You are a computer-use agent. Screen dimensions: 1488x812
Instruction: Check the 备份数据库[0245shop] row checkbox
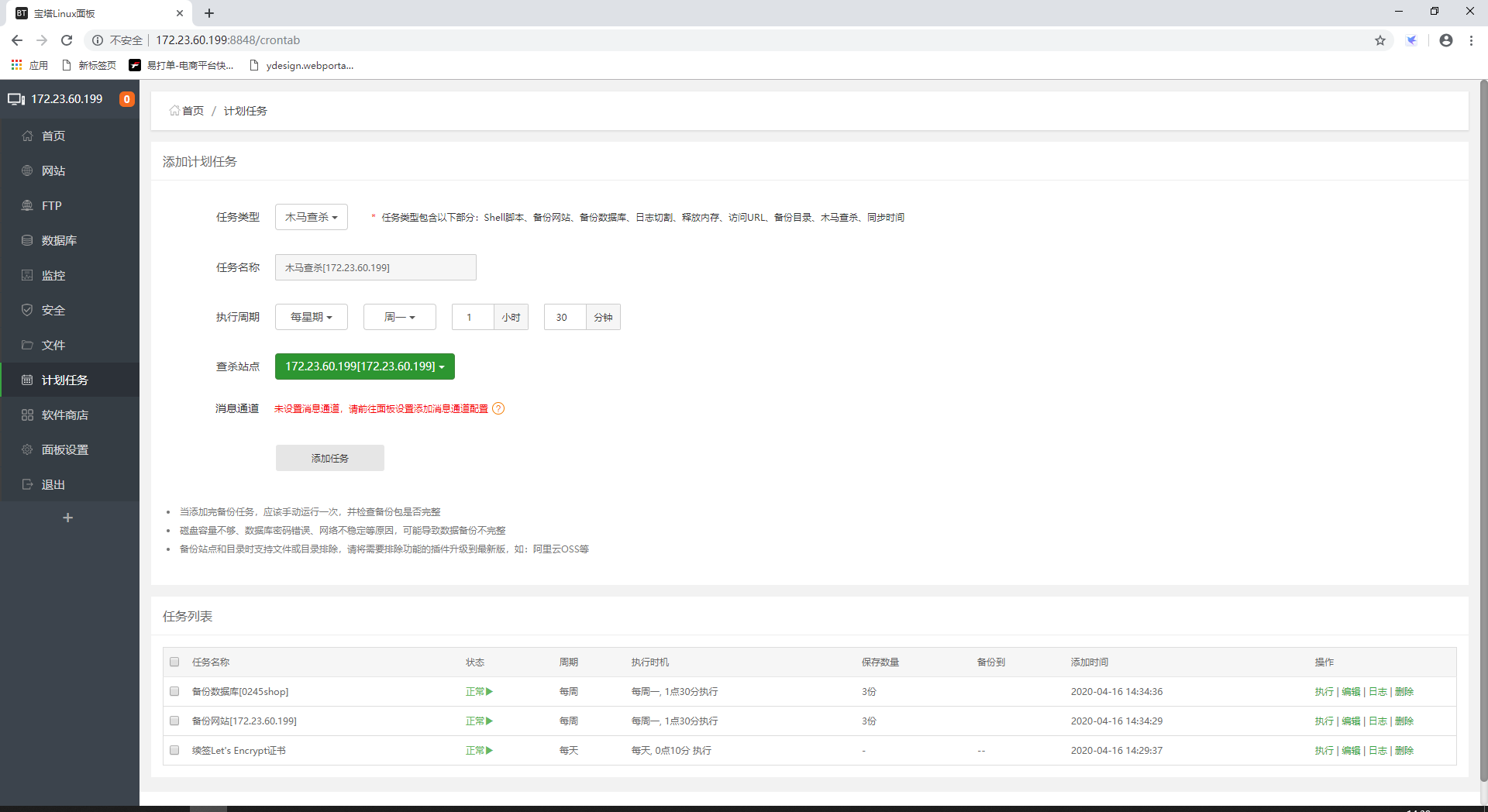174,691
